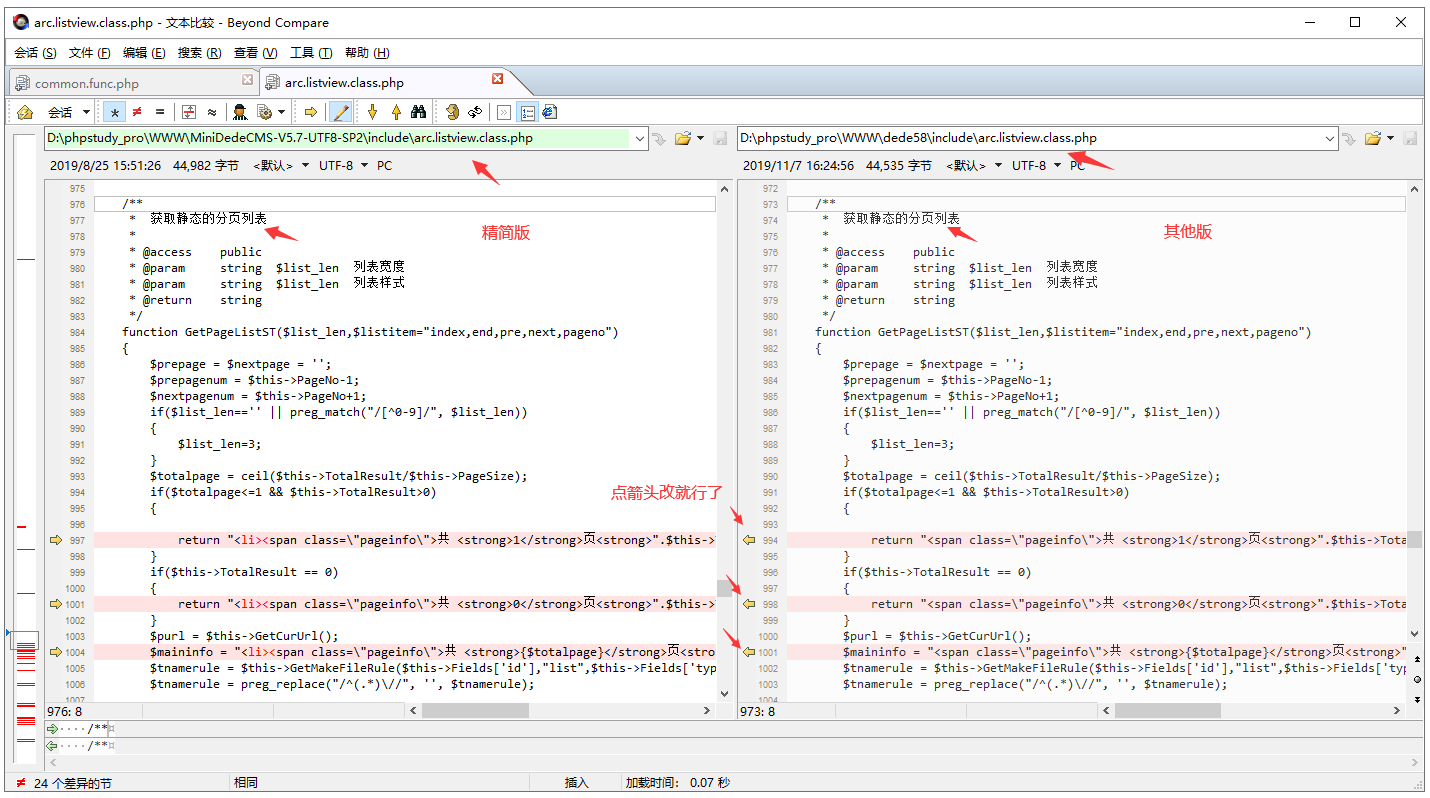Toggle the line numbers display icon

[527, 111]
